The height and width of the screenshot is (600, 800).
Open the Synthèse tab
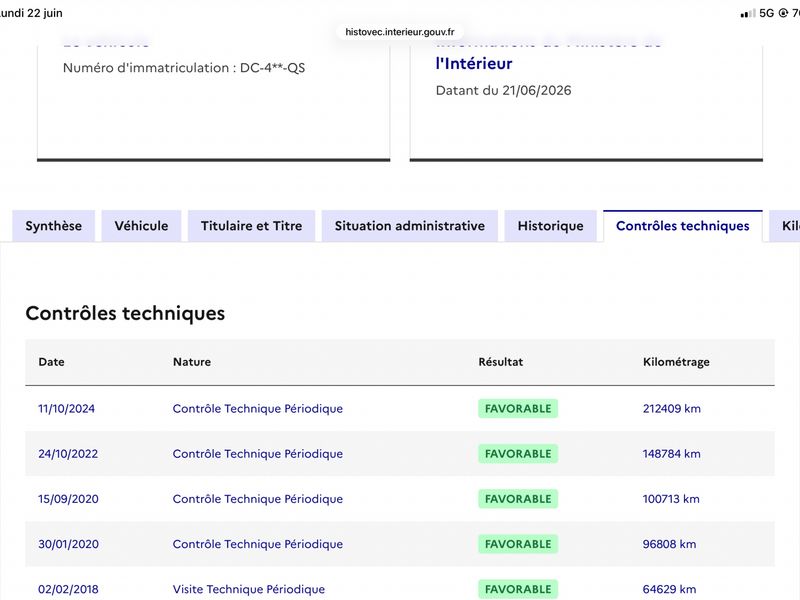click(54, 226)
